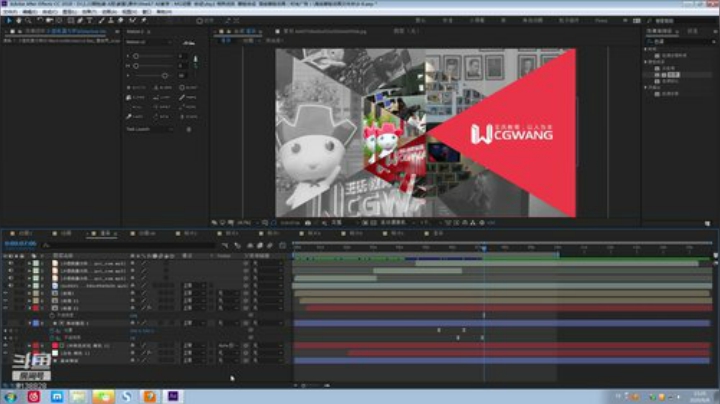720x404 pixels.
Task: Select the Rotation tool
Action: point(40,21)
